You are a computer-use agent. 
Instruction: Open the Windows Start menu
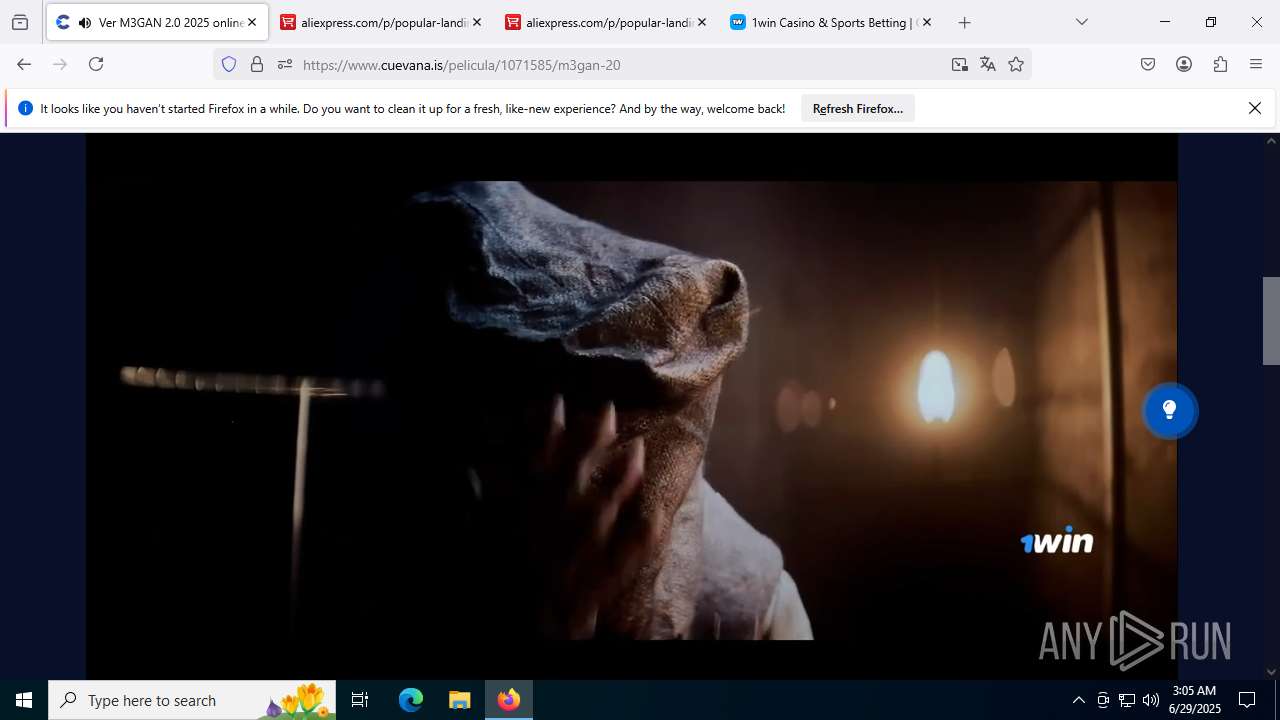[24, 700]
